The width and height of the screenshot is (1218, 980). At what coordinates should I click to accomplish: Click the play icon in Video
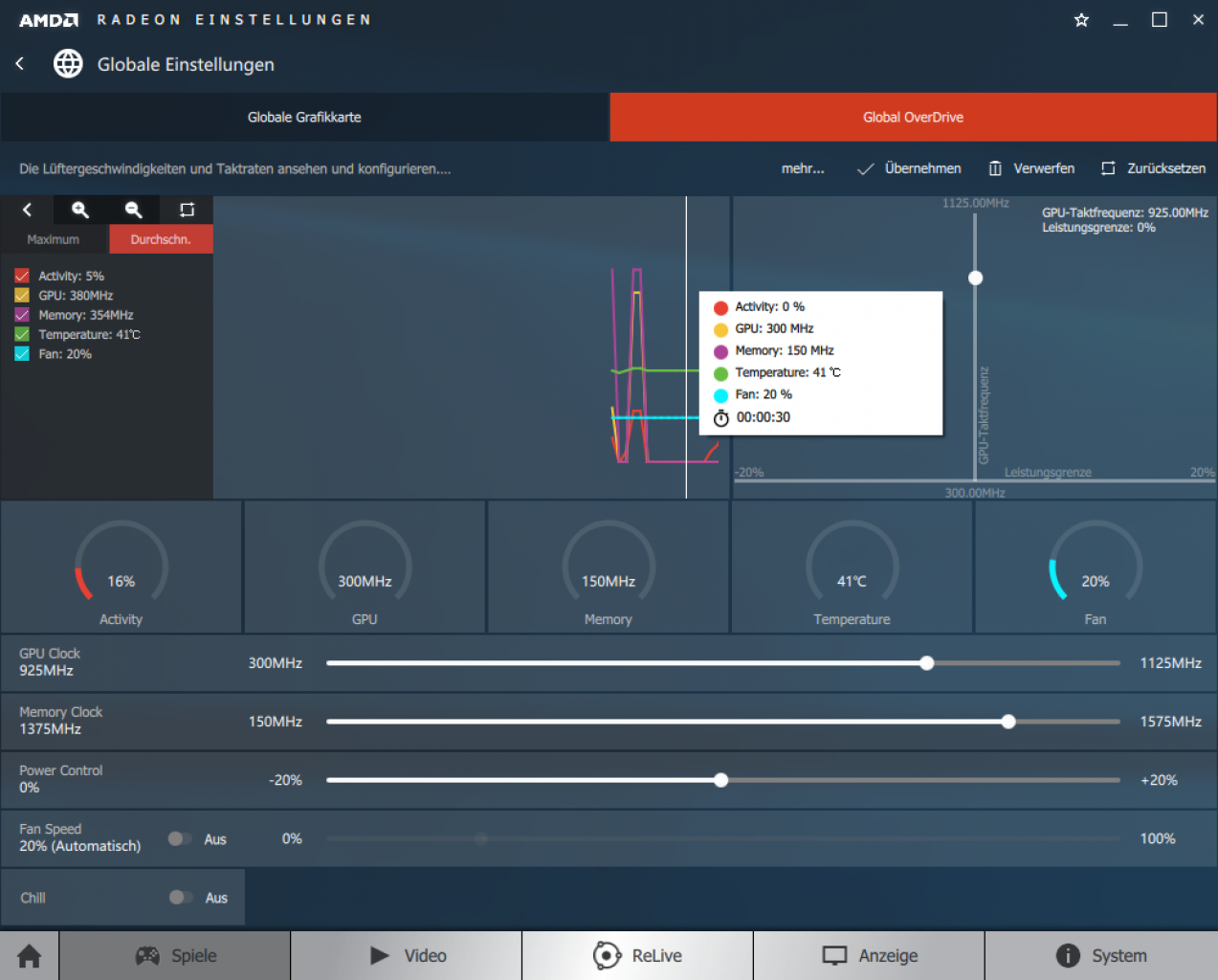[x=380, y=955]
